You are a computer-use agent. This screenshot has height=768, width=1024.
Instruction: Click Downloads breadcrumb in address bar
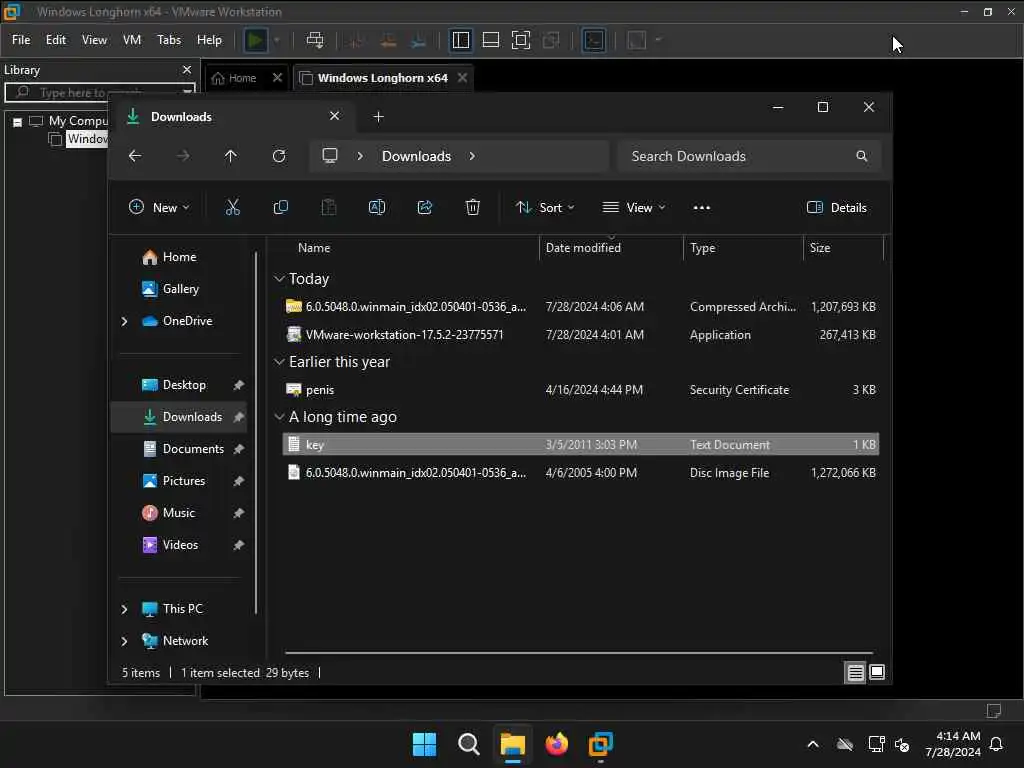[417, 156]
